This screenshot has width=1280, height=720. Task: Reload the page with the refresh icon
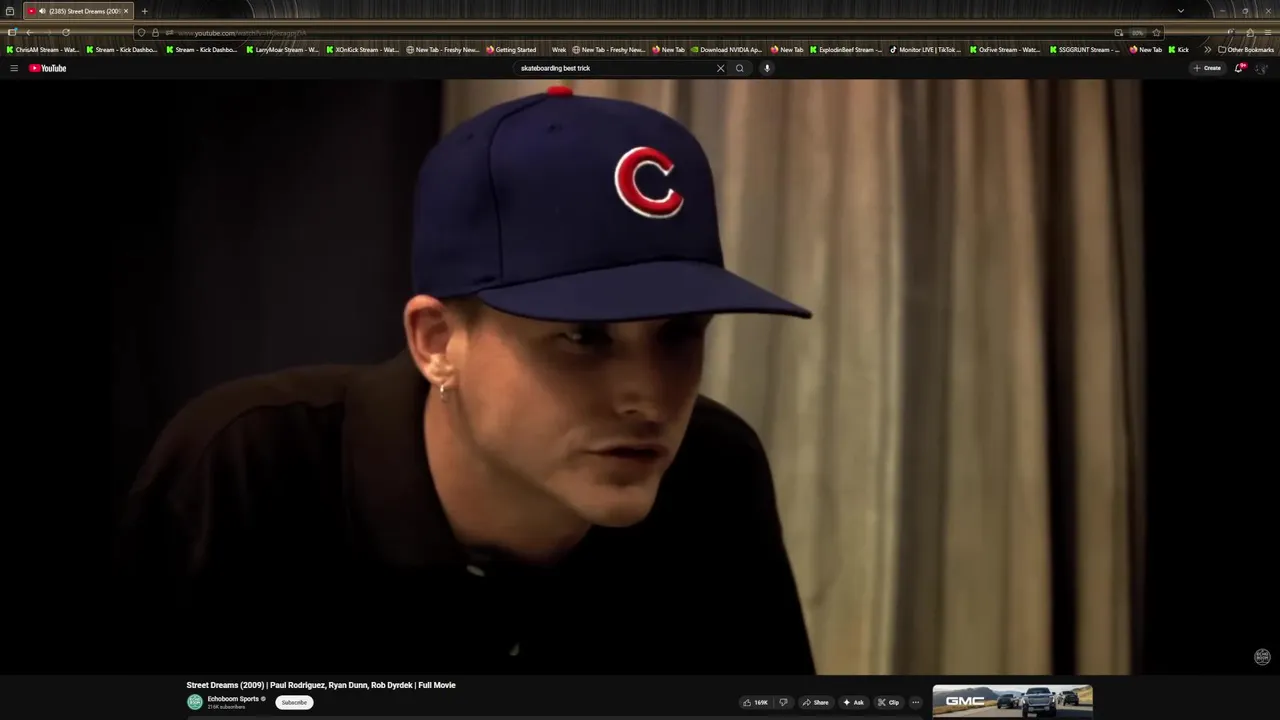pos(66,33)
